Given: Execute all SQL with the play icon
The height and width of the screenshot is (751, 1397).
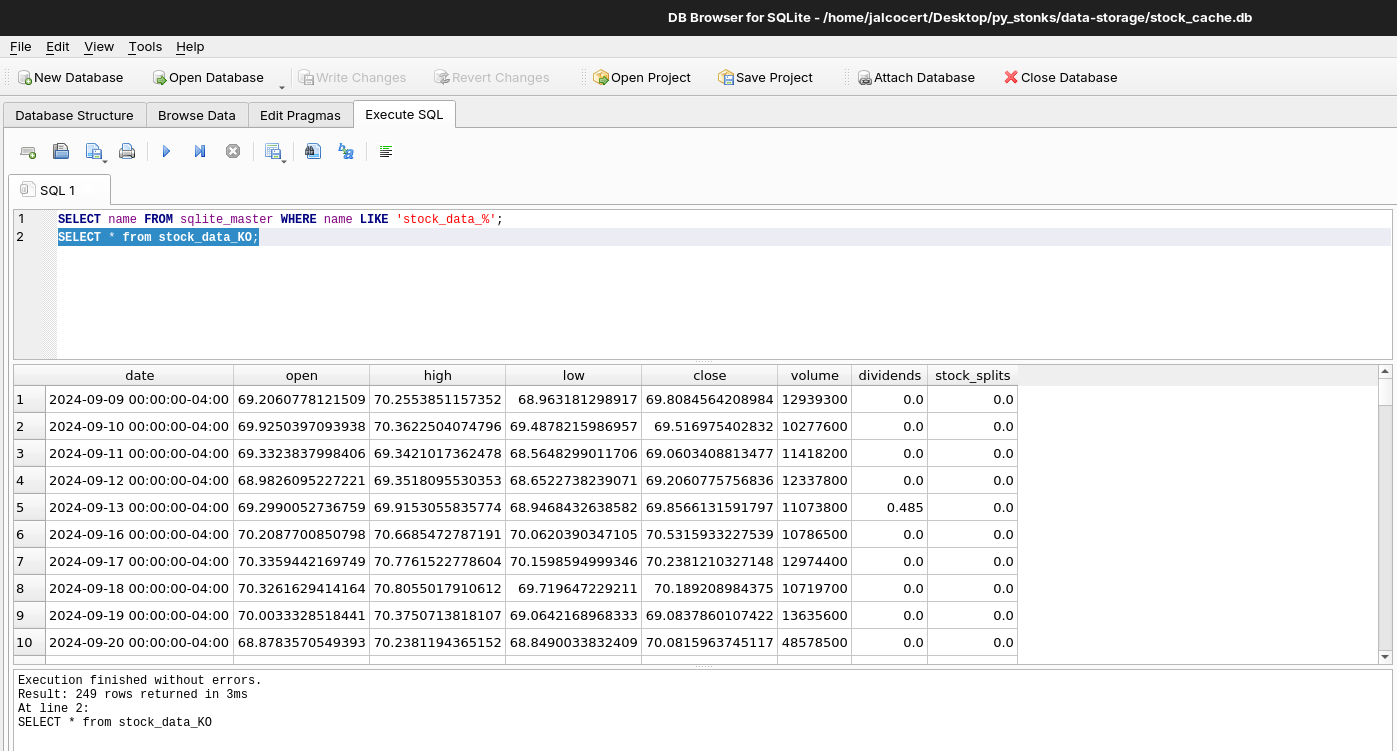Looking at the screenshot, I should (166, 152).
